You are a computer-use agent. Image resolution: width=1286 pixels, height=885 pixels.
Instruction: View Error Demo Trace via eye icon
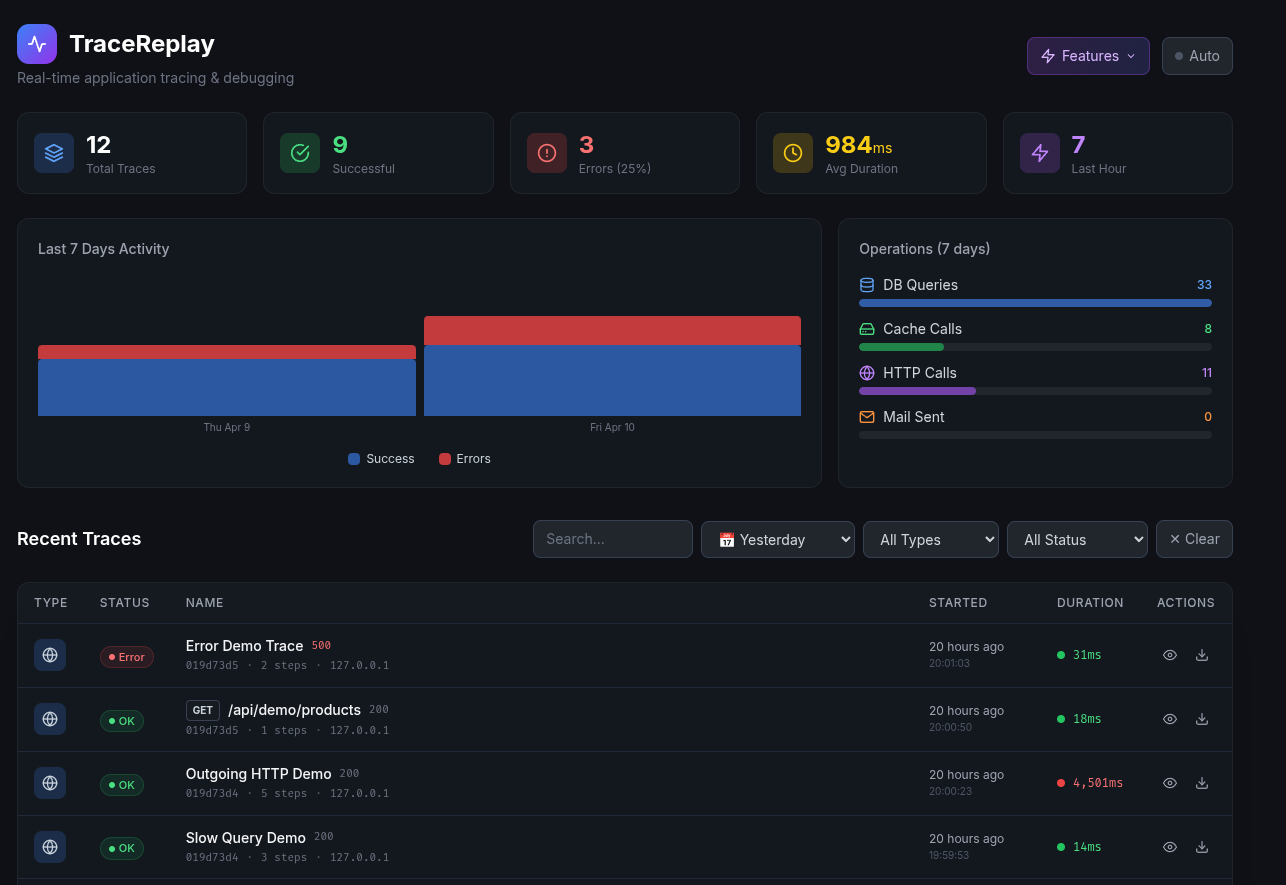click(x=1169, y=655)
